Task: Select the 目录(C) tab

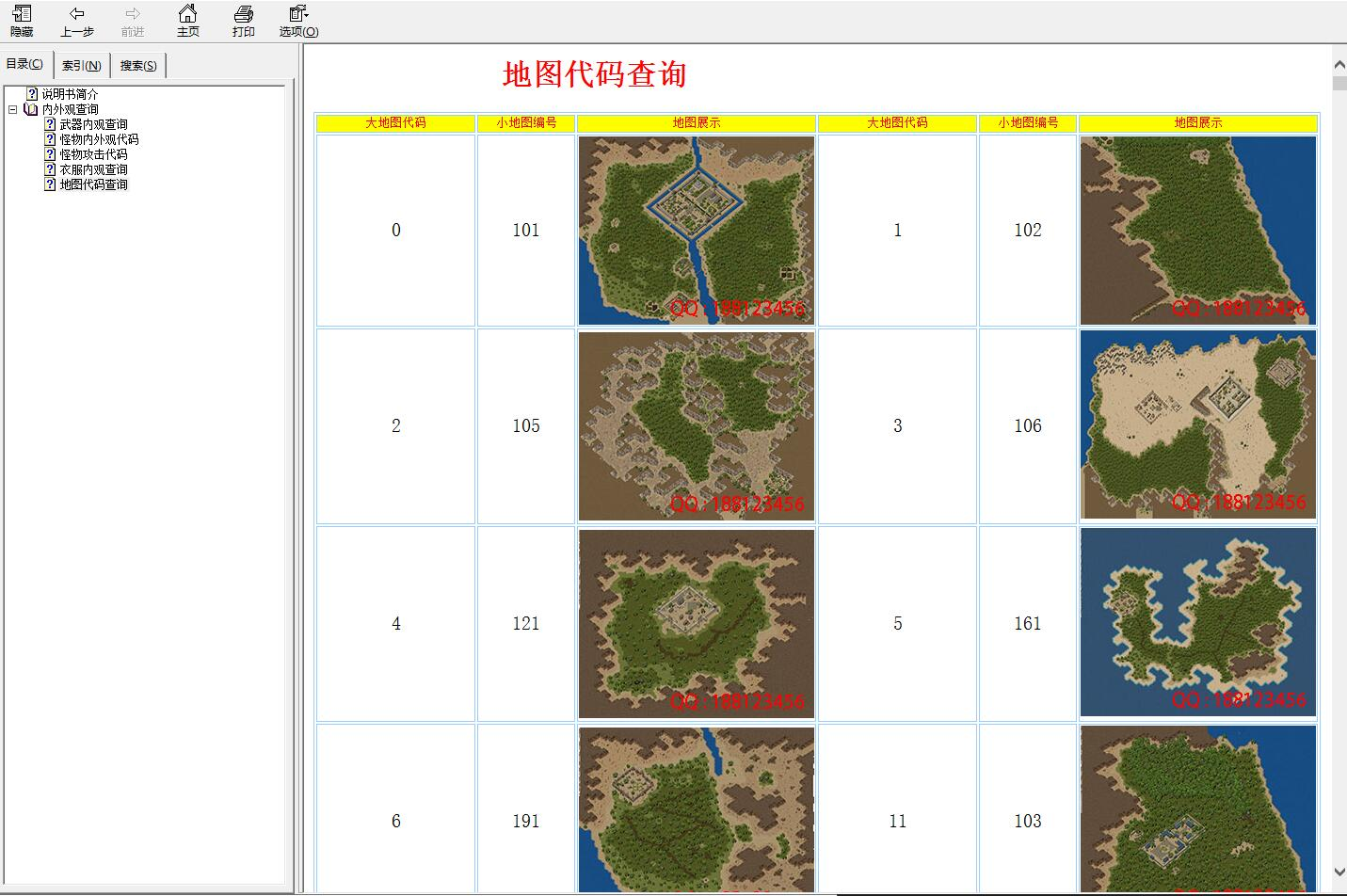Action: click(x=24, y=64)
